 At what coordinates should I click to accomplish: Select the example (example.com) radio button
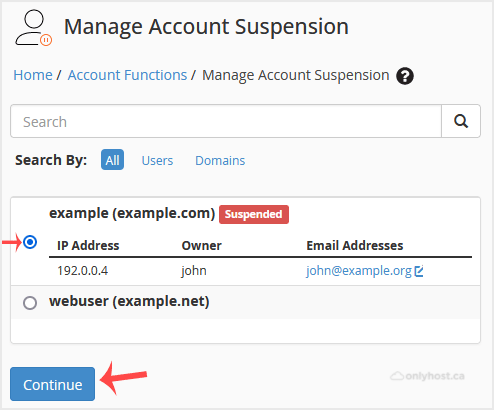point(30,242)
